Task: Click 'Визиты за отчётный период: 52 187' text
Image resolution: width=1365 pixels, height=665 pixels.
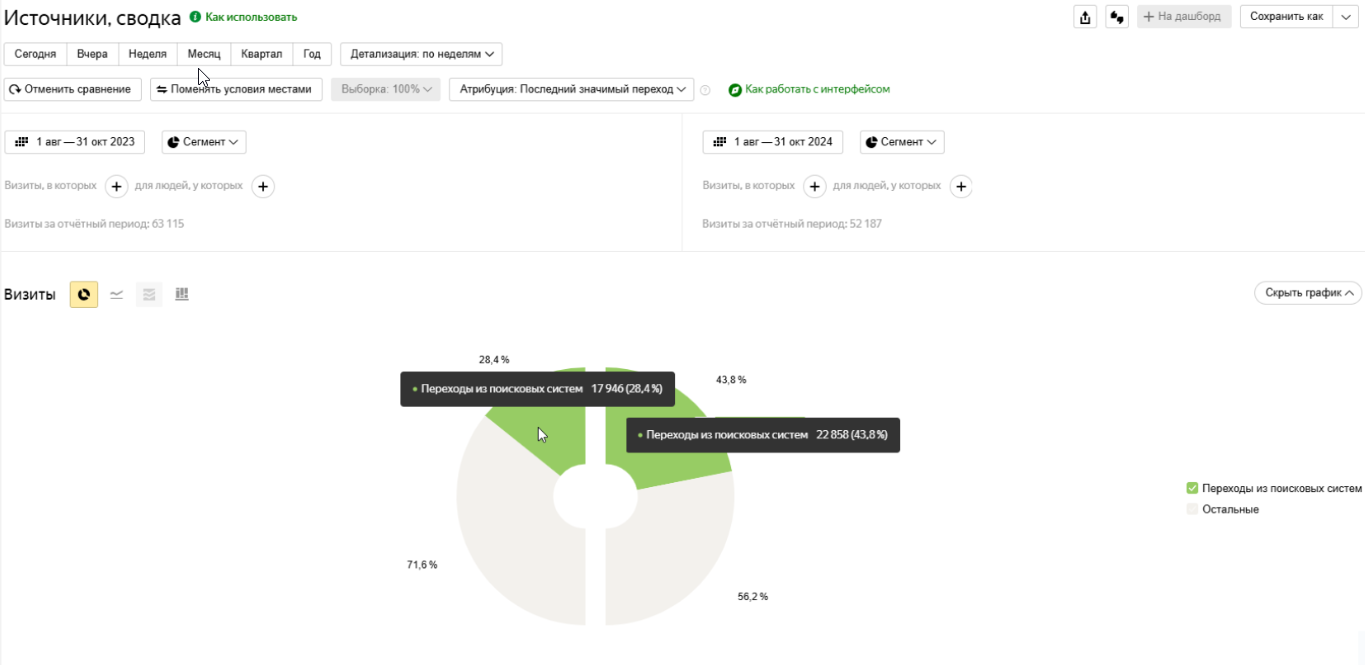Action: [792, 224]
